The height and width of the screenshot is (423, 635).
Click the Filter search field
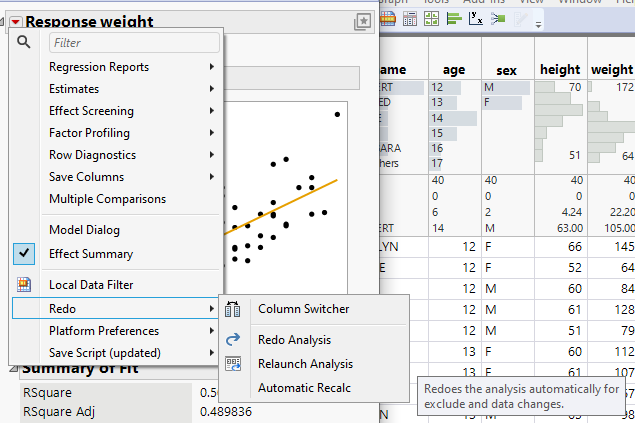pyautogui.click(x=133, y=43)
